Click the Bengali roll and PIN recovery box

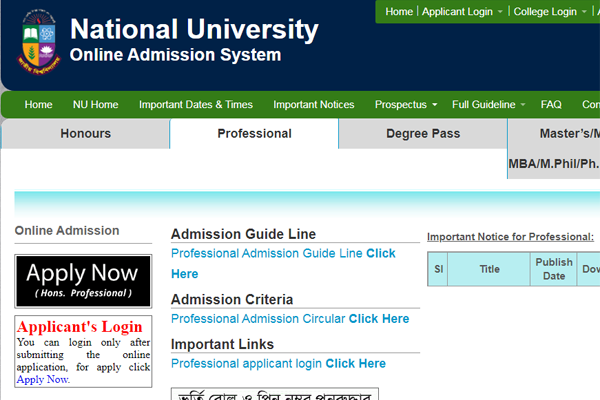pos(275,394)
